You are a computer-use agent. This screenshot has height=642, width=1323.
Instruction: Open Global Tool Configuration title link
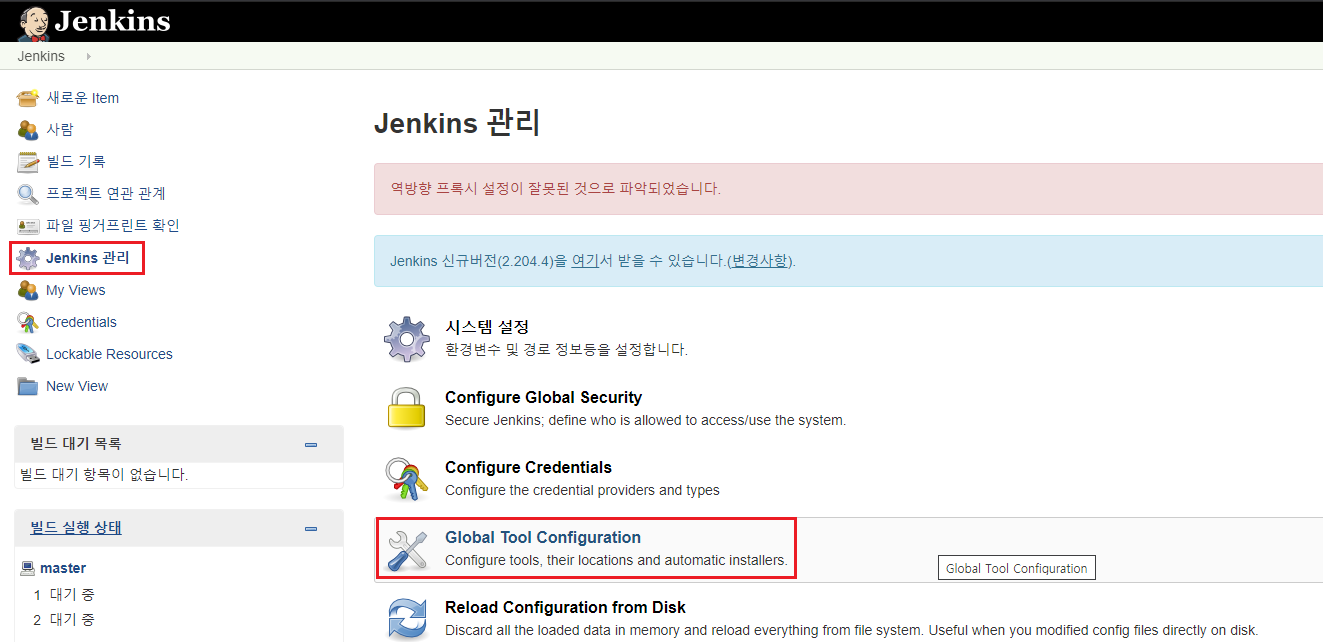[x=543, y=537]
